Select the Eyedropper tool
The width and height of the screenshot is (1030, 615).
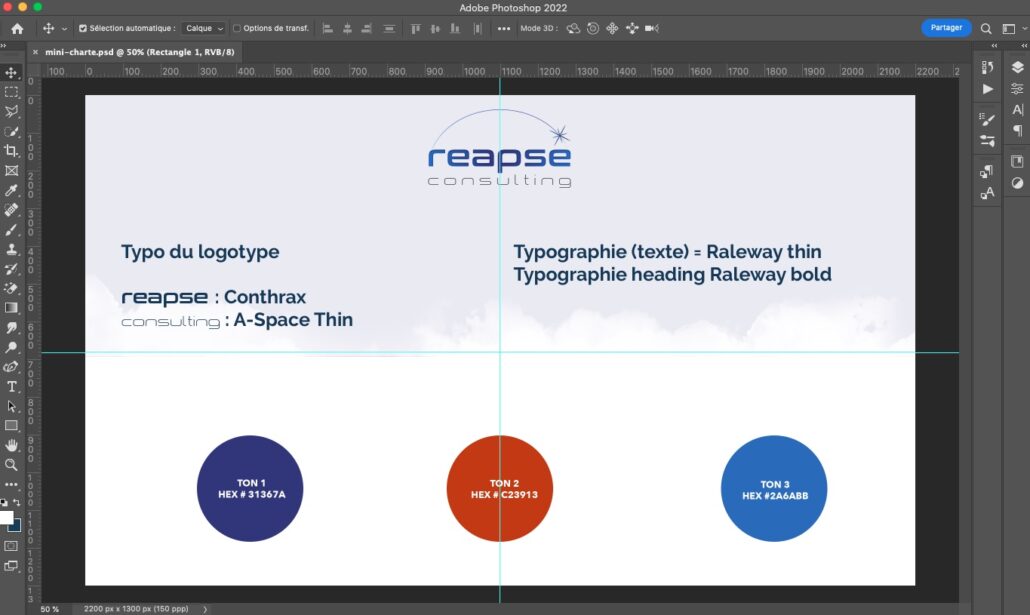point(11,191)
